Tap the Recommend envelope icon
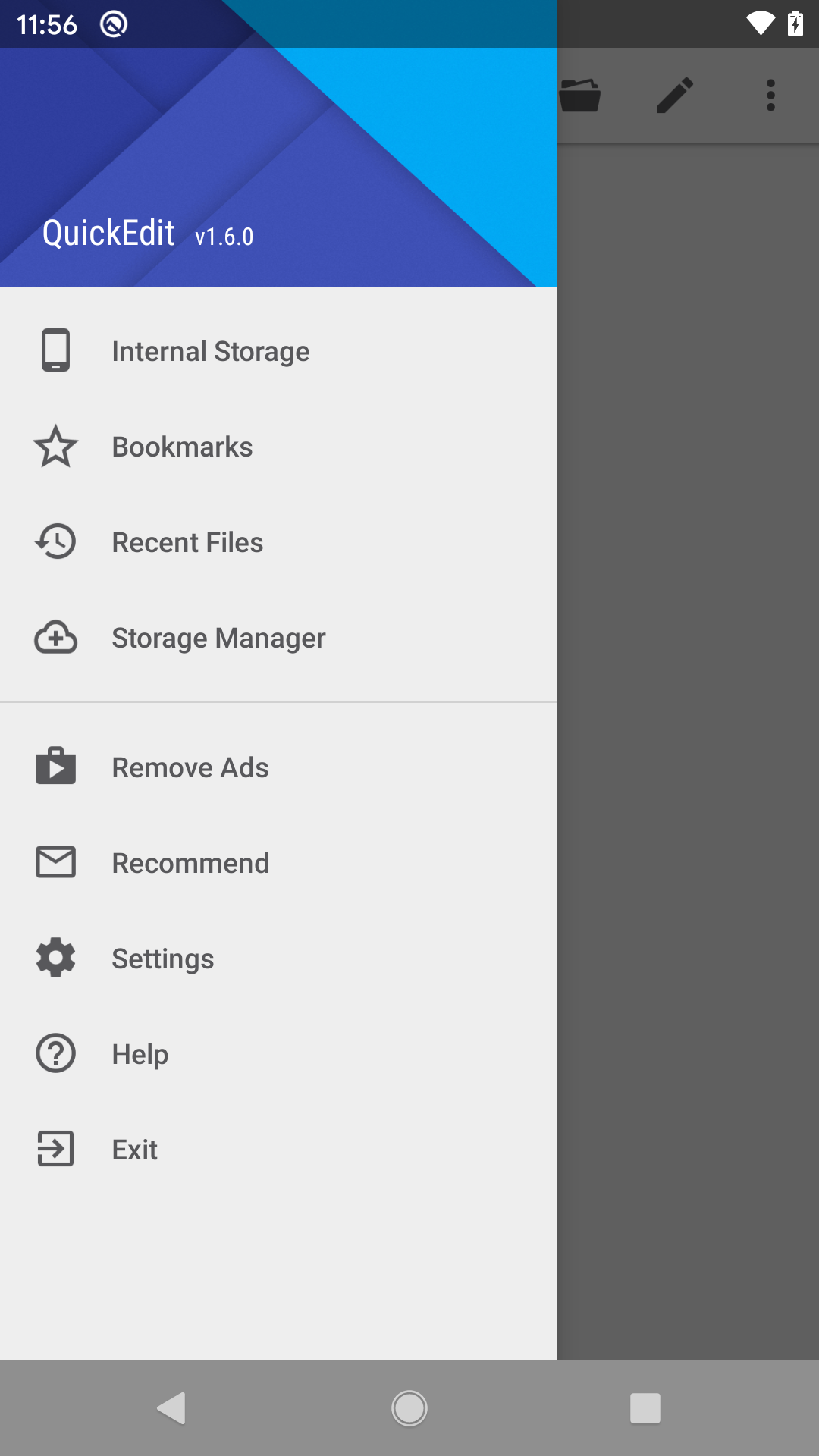This screenshot has width=819, height=1456. [x=55, y=862]
